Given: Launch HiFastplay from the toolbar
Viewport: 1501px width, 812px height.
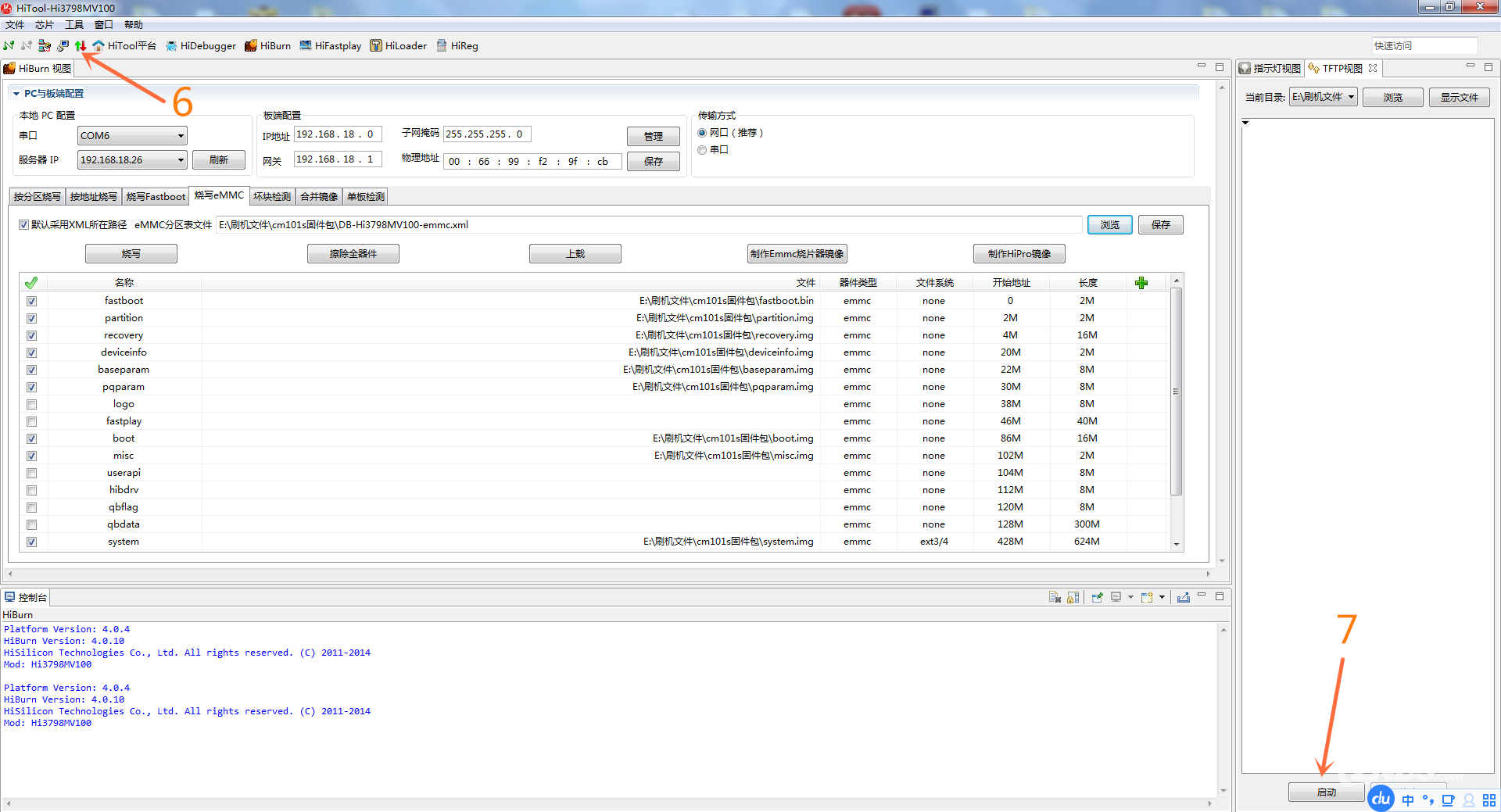Looking at the screenshot, I should coord(331,45).
